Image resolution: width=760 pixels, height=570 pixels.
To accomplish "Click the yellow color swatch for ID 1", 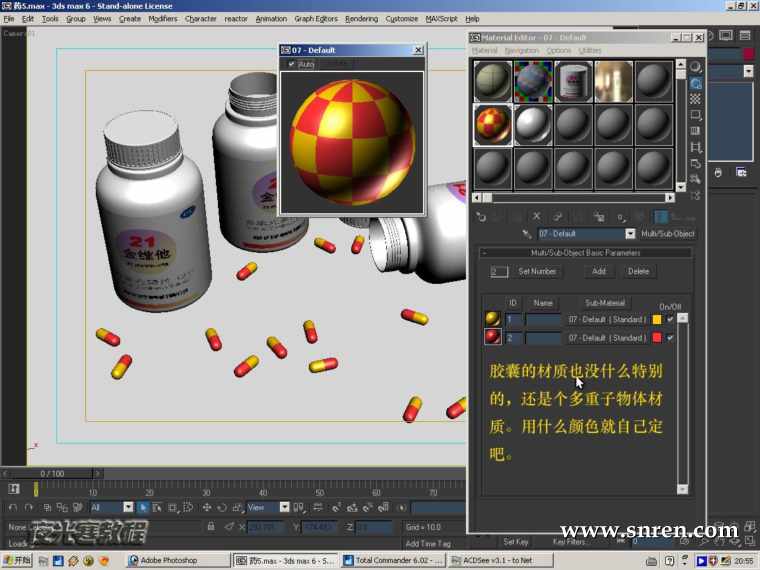I will [656, 320].
